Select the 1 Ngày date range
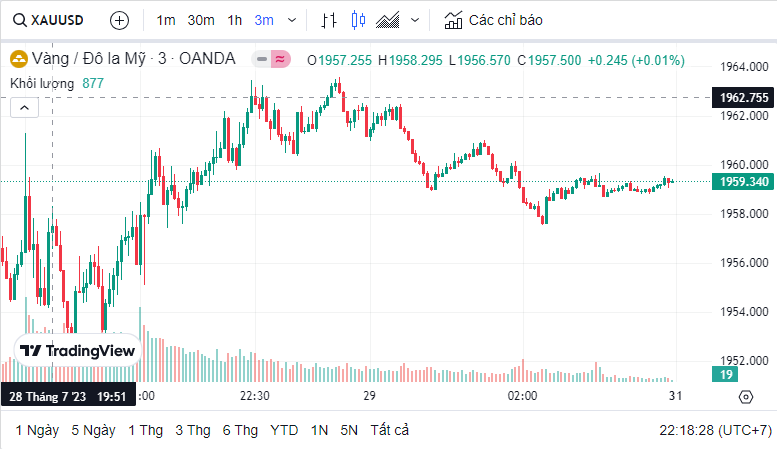This screenshot has height=449, width=777. [37, 430]
